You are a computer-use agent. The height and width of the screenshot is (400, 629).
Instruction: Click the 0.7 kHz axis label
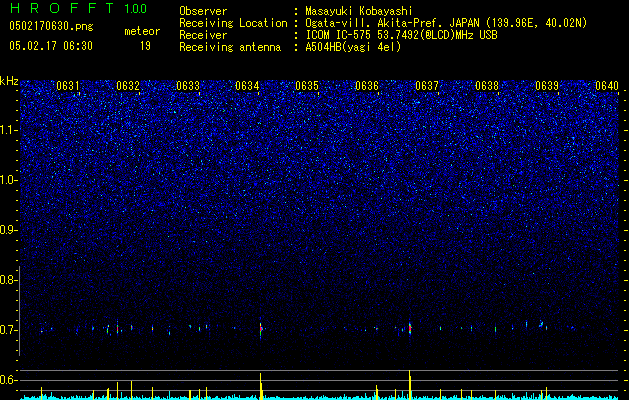[7, 330]
